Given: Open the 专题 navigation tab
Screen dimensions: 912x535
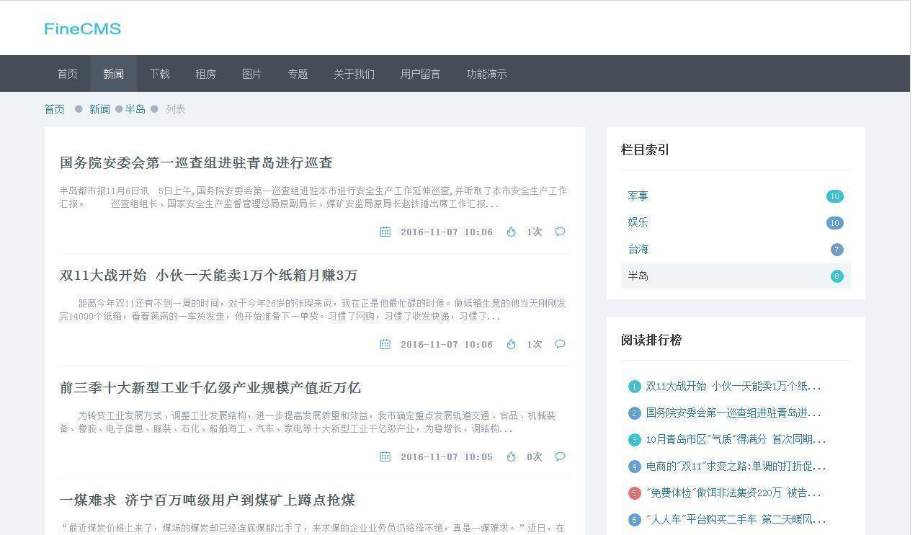Looking at the screenshot, I should (298, 74).
